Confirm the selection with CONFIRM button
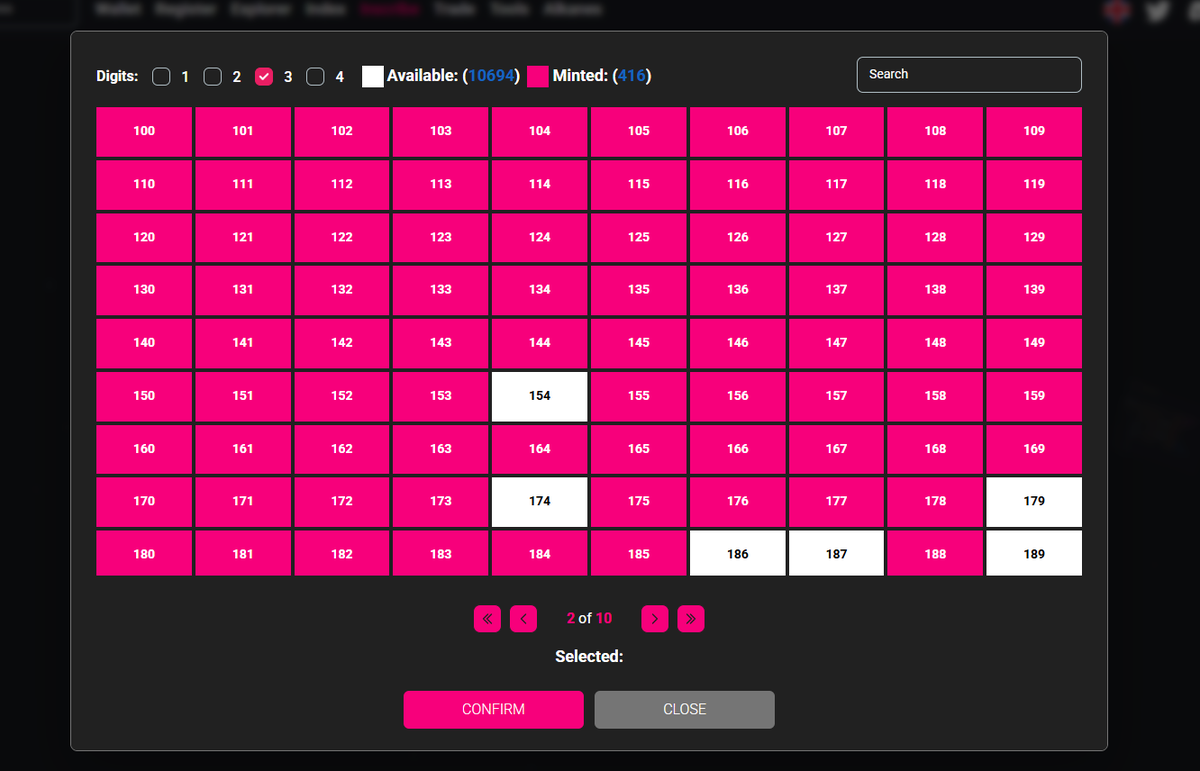The height and width of the screenshot is (771, 1200). tap(493, 709)
